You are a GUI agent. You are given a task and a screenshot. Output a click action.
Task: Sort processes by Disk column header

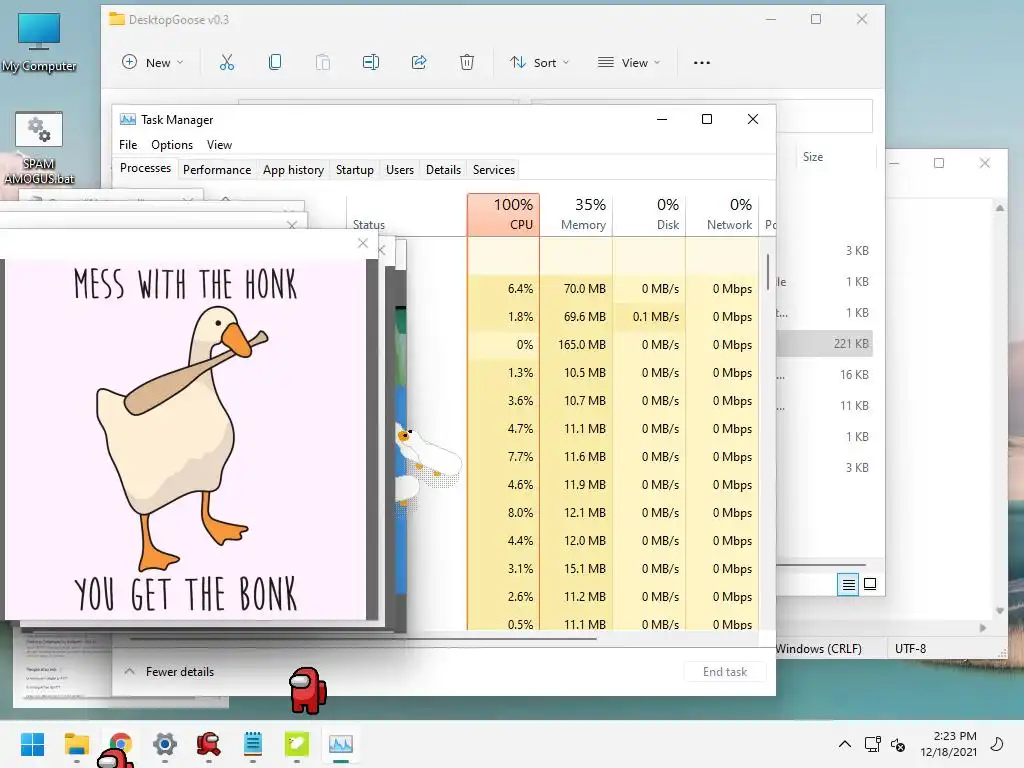[x=649, y=214]
